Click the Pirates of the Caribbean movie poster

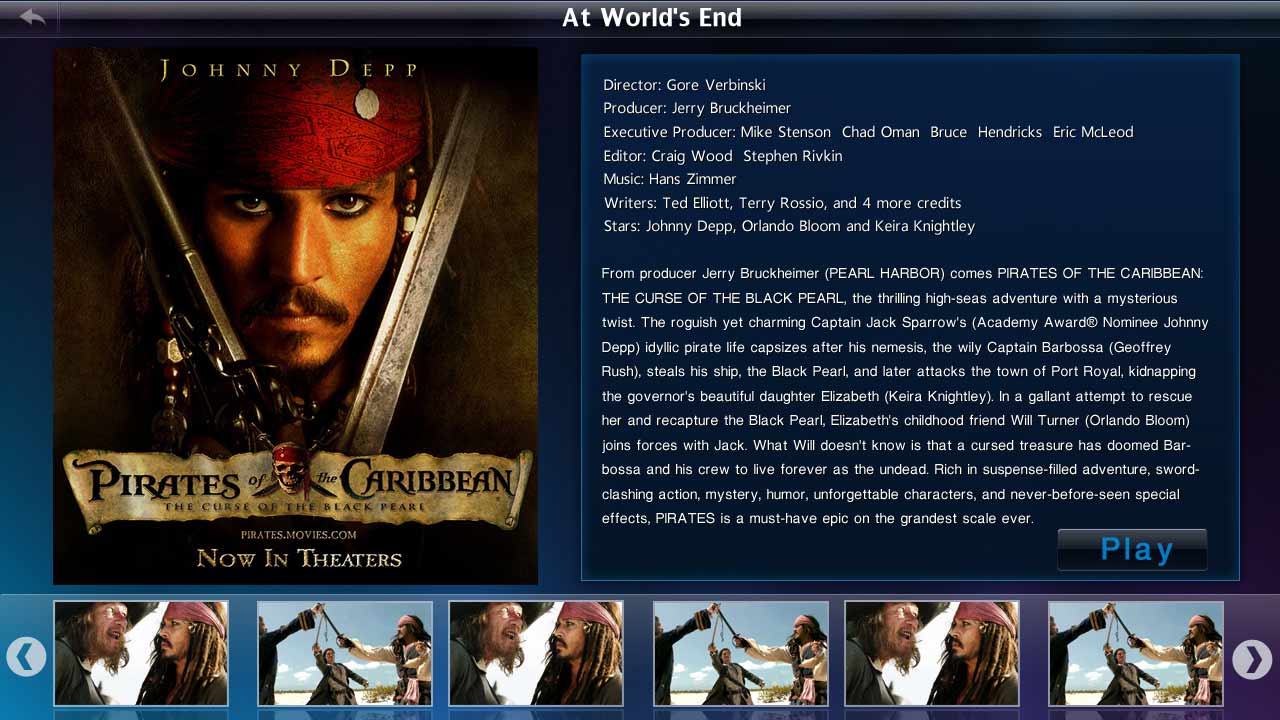(x=295, y=316)
